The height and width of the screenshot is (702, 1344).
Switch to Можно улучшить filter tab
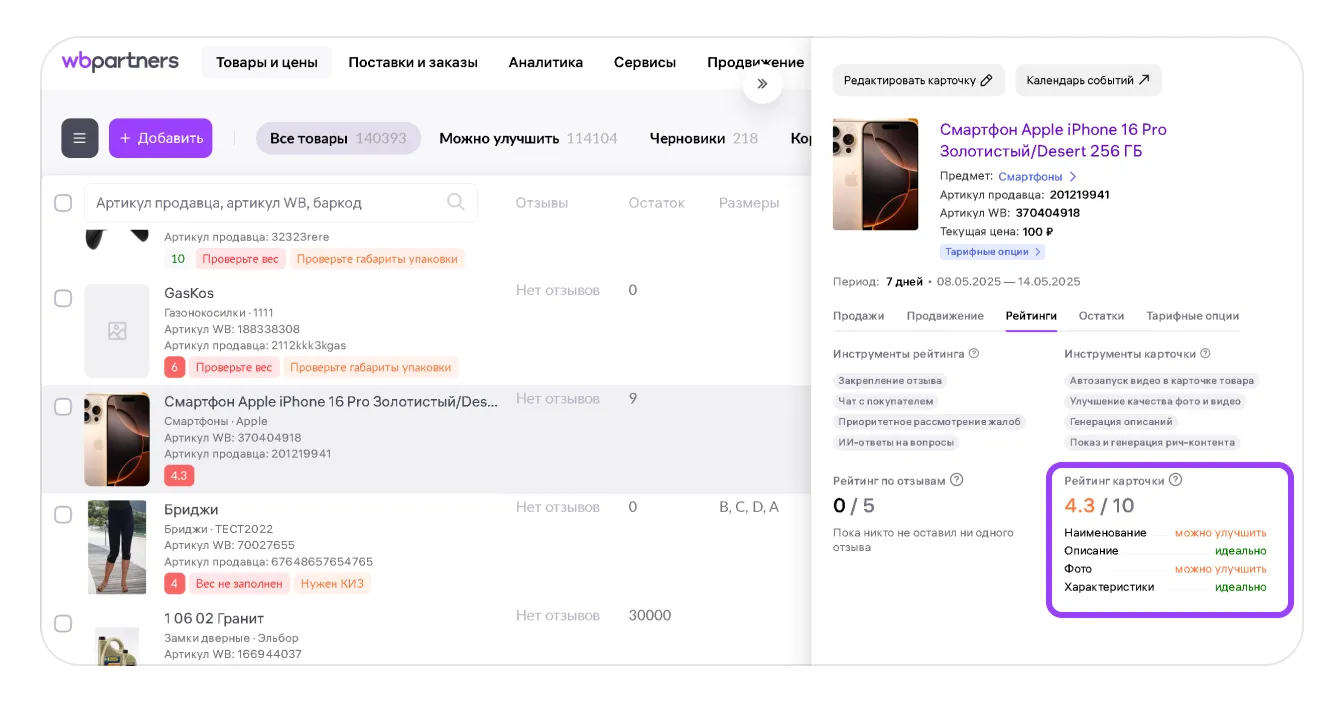click(528, 138)
